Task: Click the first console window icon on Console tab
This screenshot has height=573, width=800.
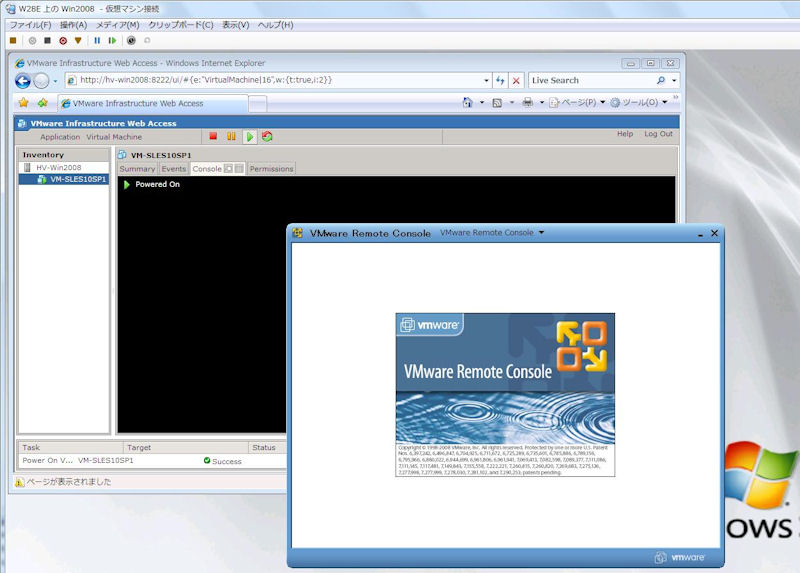Action: (229, 168)
